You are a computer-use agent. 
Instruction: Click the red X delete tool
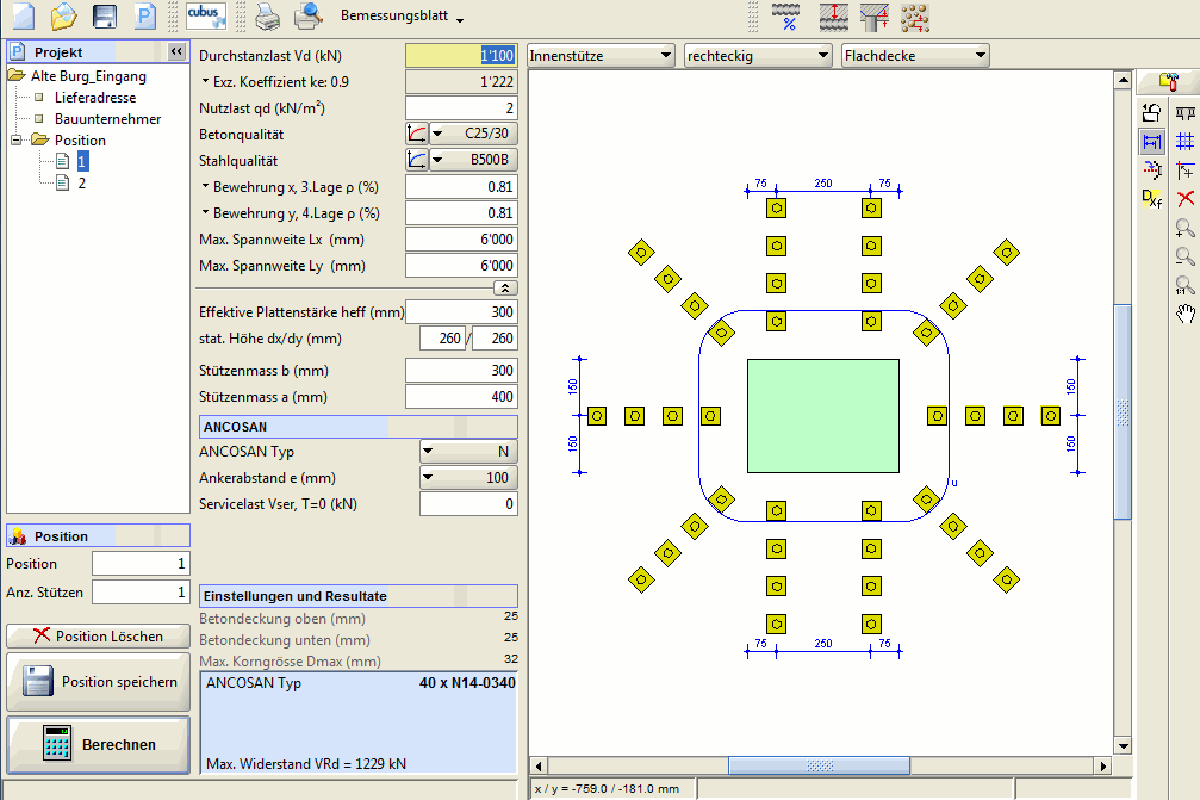pyautogui.click(x=1185, y=198)
